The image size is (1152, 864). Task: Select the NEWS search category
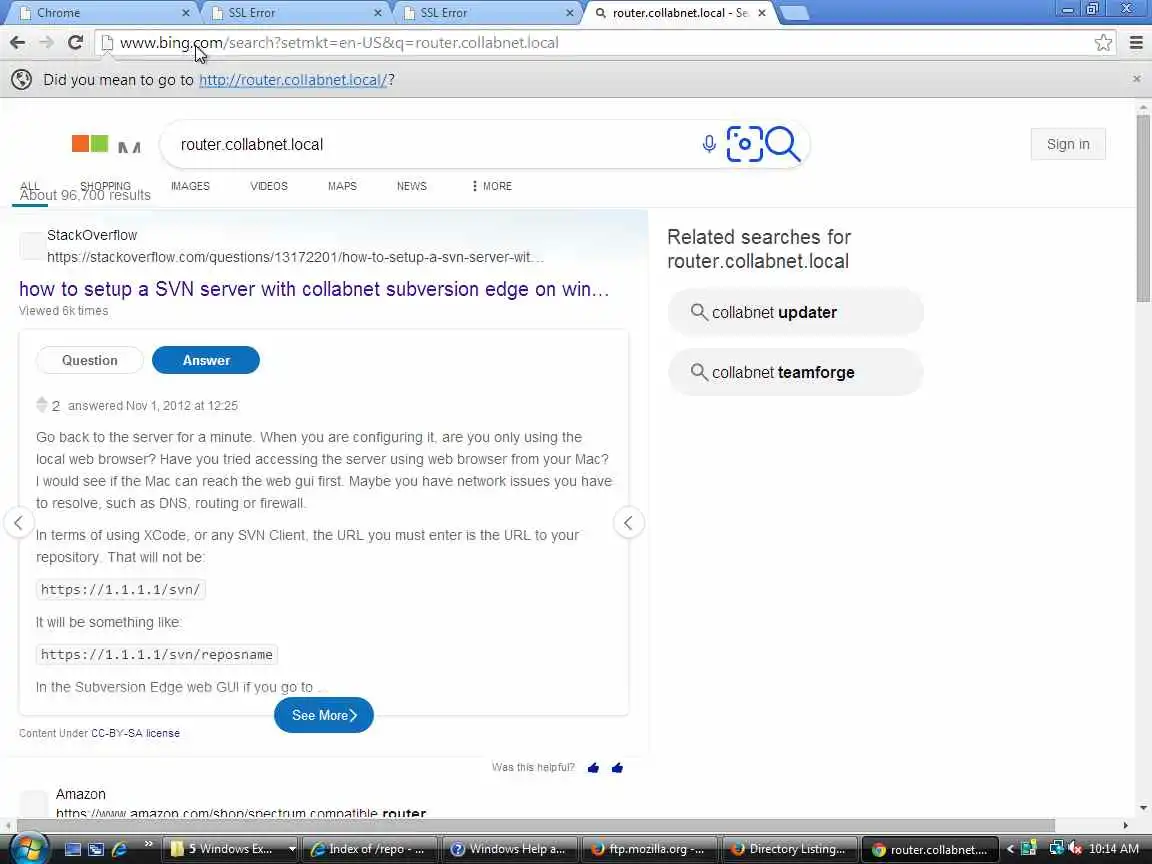click(411, 186)
